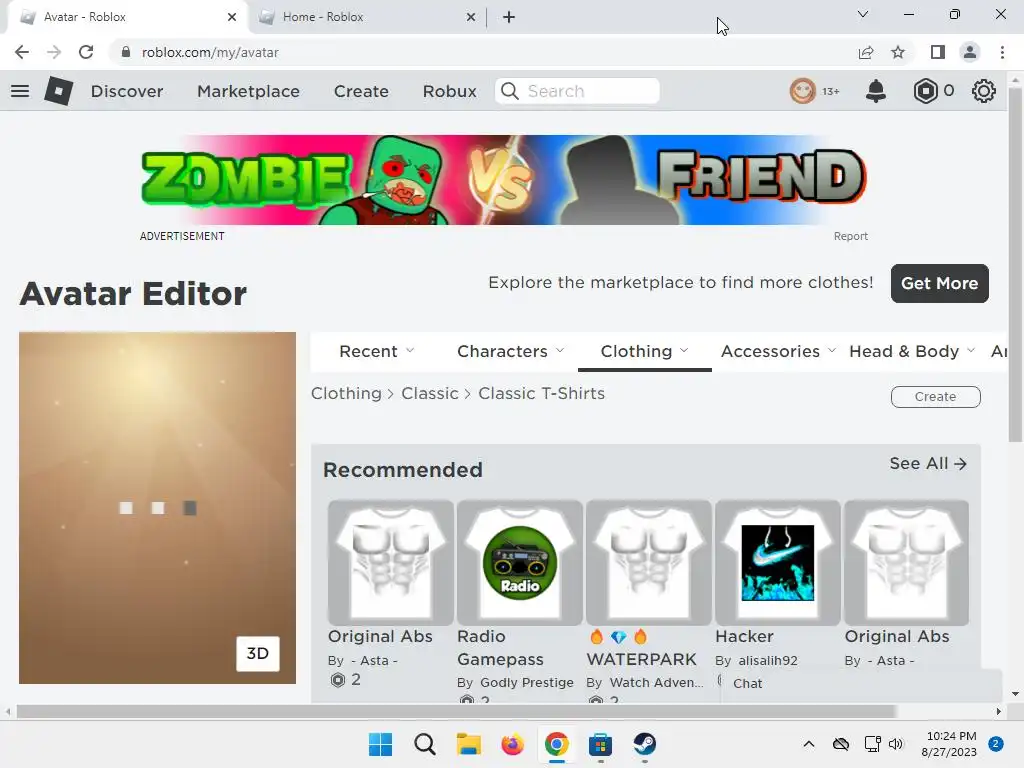Switch to Home - Roblox tab

pyautogui.click(x=369, y=17)
